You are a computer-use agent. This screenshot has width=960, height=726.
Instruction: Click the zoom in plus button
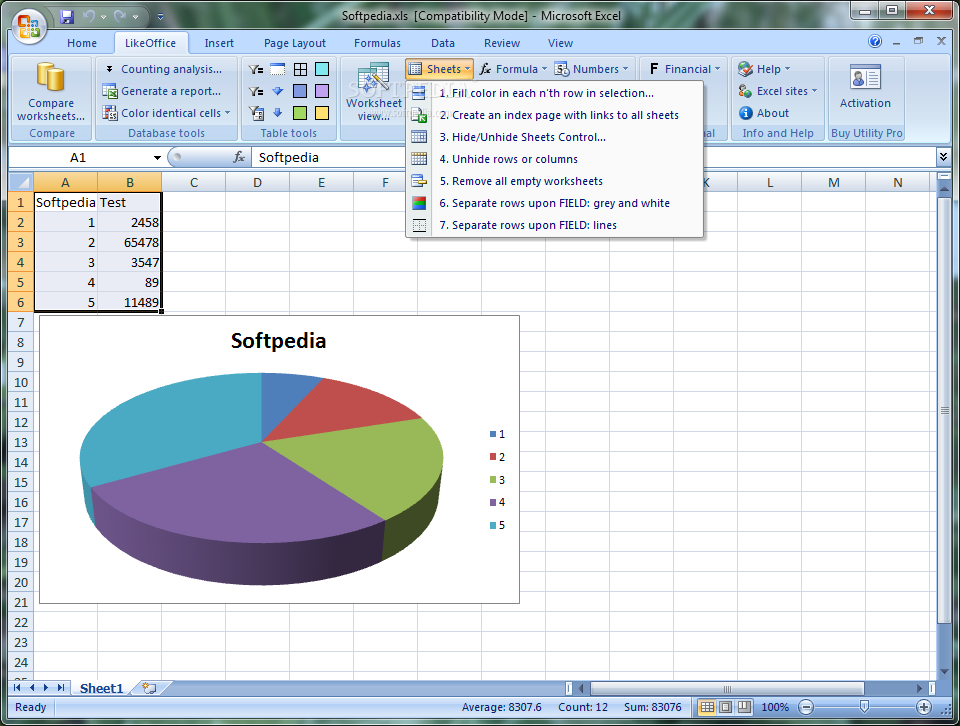(923, 708)
